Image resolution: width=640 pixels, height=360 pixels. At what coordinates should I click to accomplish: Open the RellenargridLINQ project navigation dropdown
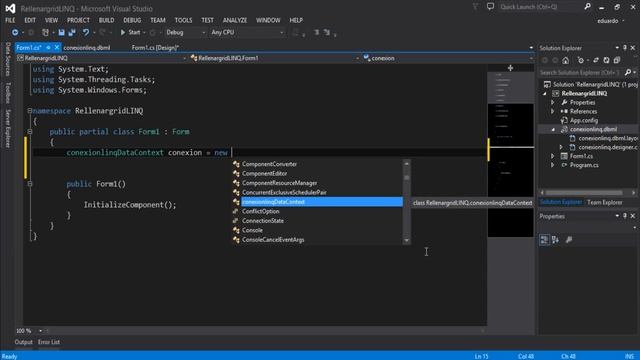pyautogui.click(x=102, y=58)
